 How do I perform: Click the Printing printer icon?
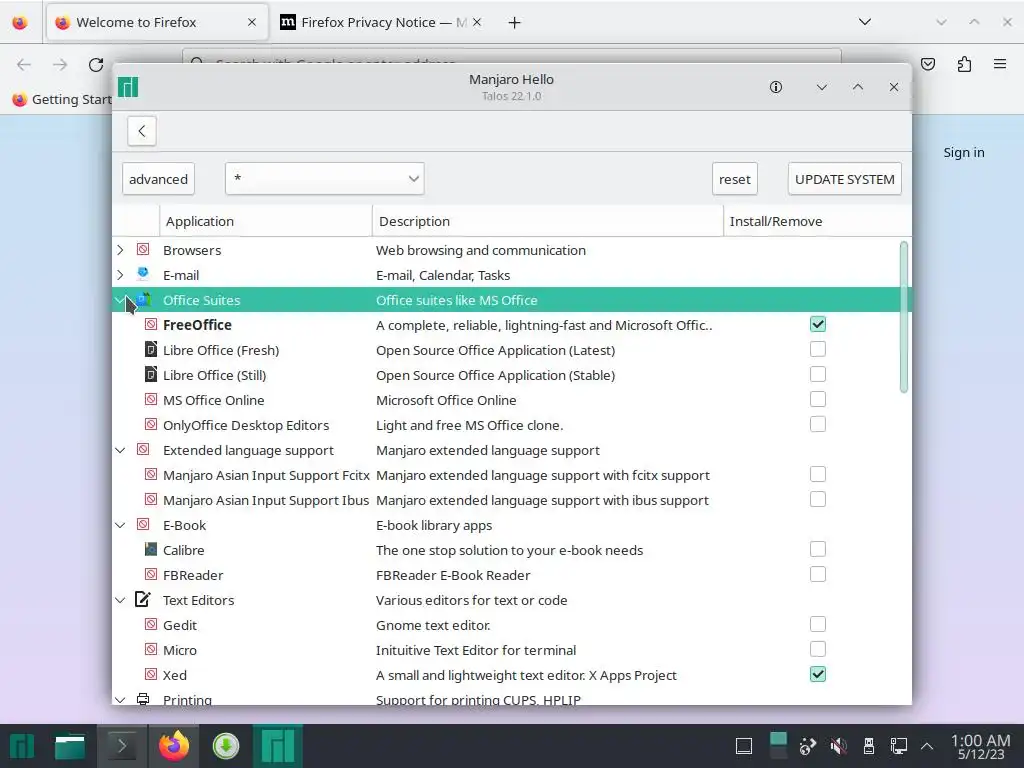tap(143, 699)
